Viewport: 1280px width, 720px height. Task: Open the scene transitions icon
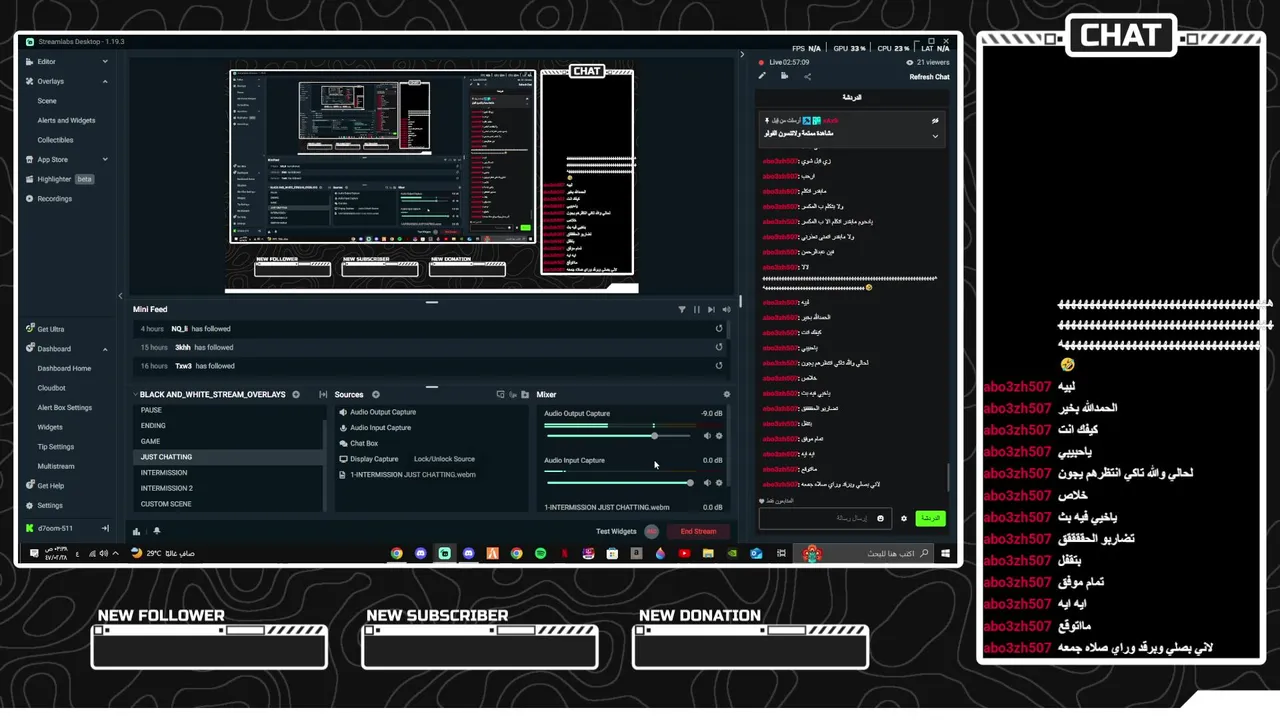(323, 395)
